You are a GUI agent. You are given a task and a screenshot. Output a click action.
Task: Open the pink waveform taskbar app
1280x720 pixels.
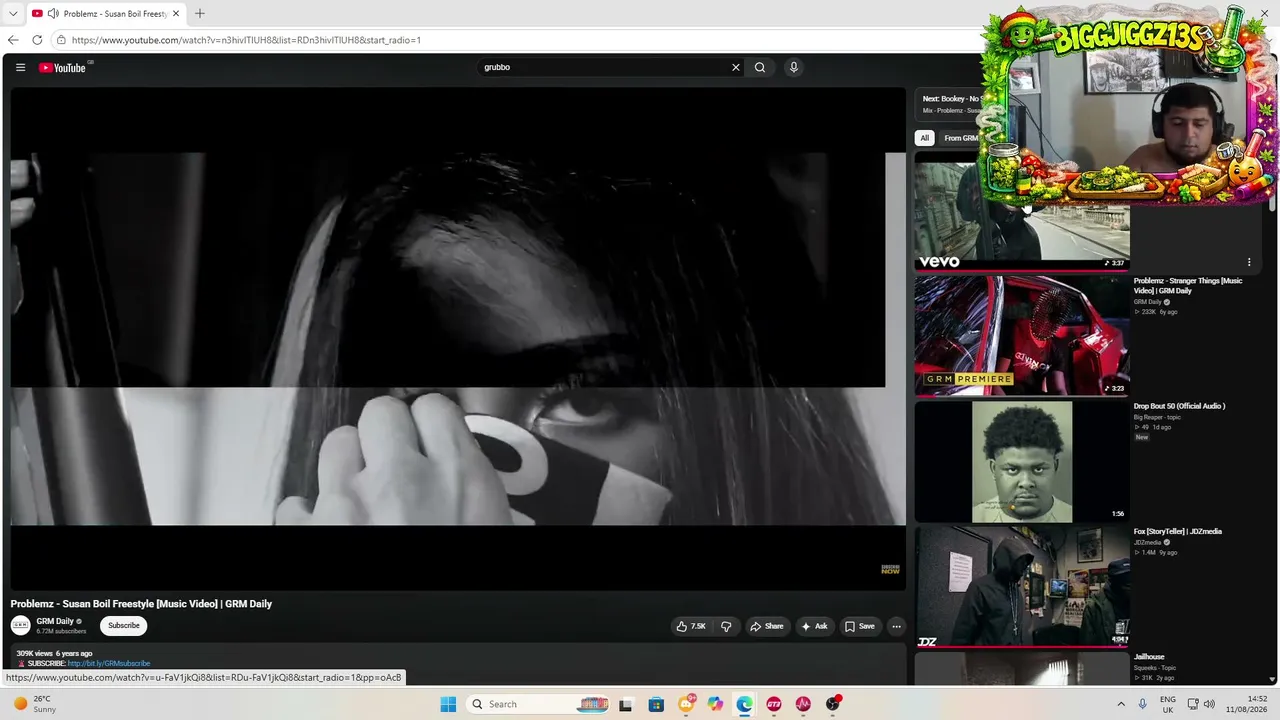[803, 704]
